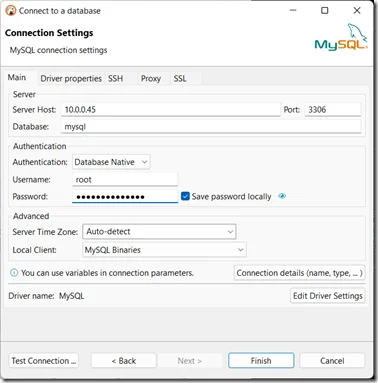Click into the Server Host field
Image resolution: width=378 pixels, height=383 pixels.
pyautogui.click(x=171, y=110)
